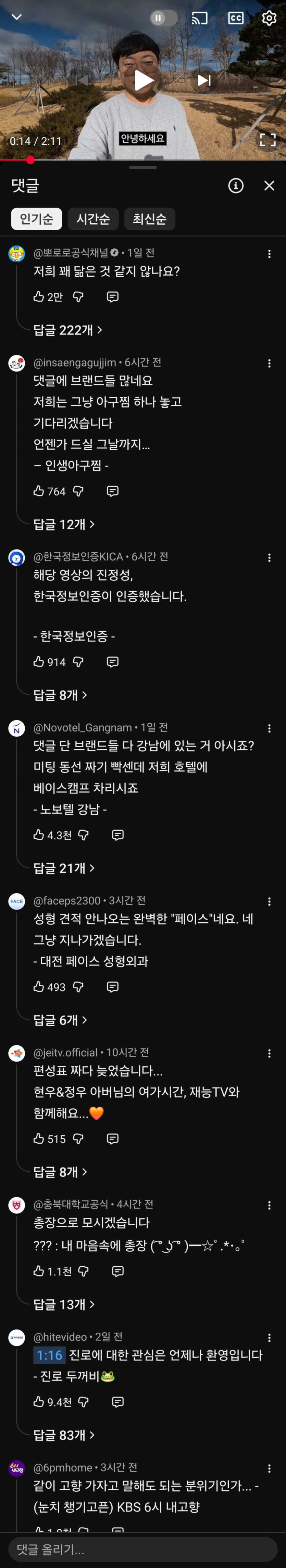Jump to 1:16 timestamp link

coord(49,1355)
